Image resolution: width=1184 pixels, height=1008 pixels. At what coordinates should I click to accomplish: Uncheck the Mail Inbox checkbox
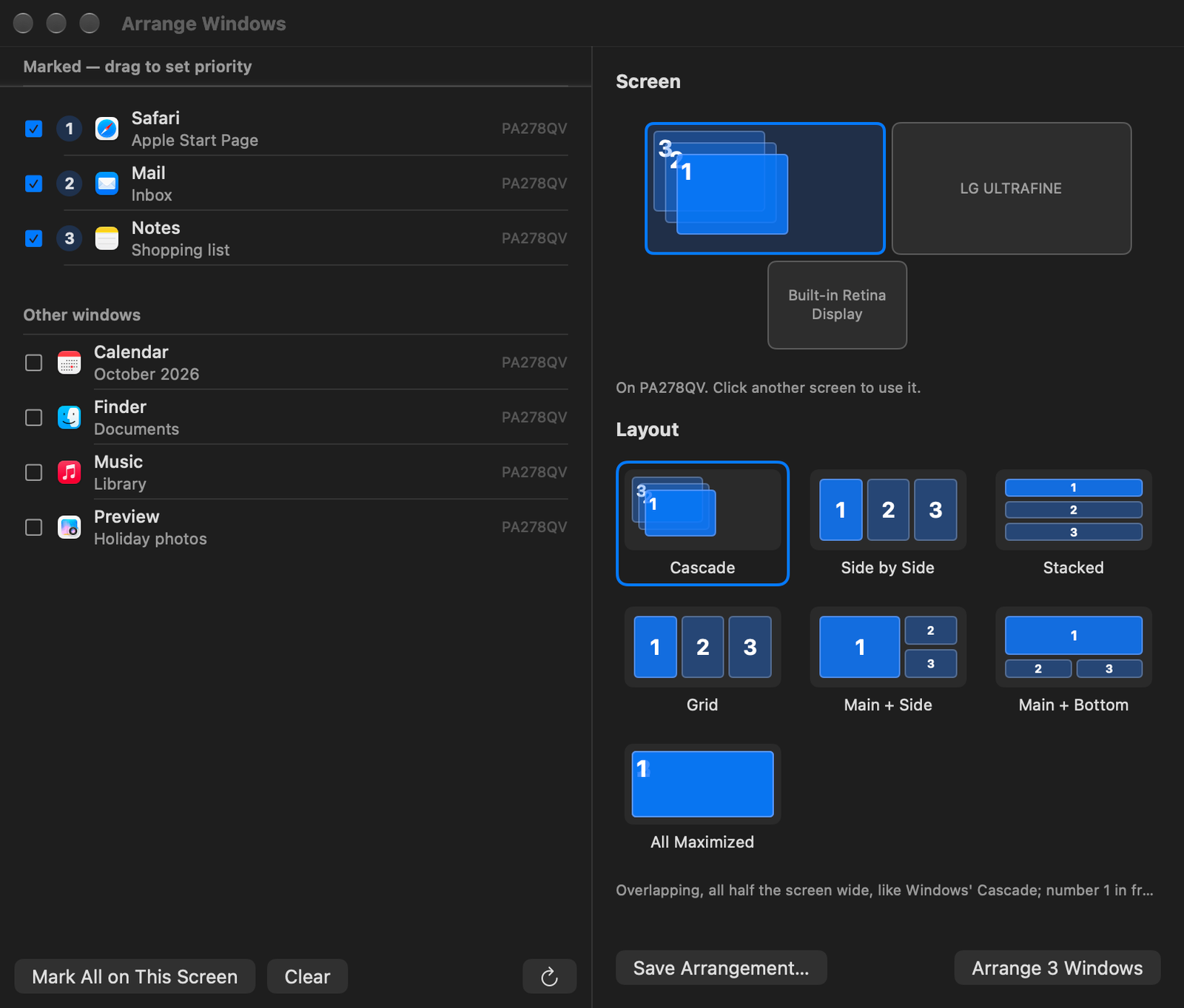[34, 184]
